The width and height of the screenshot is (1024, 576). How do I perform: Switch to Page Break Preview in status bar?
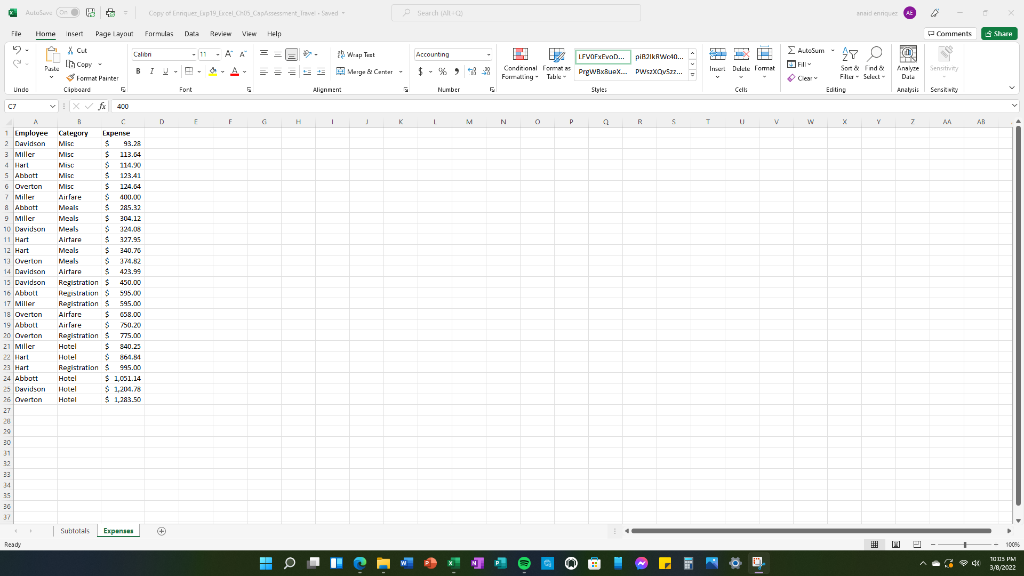pyautogui.click(x=917, y=545)
